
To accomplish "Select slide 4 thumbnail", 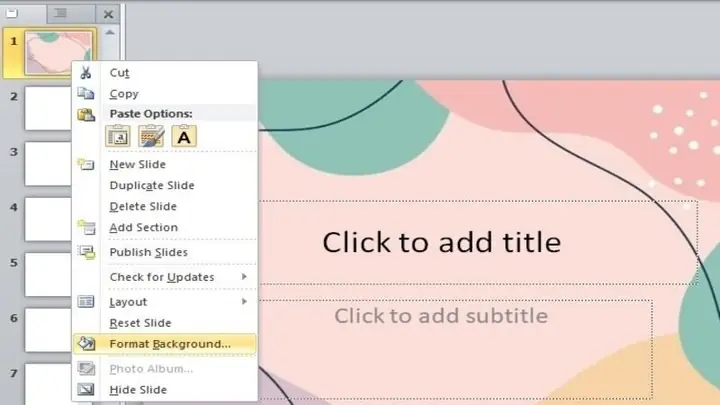I will (x=48, y=219).
